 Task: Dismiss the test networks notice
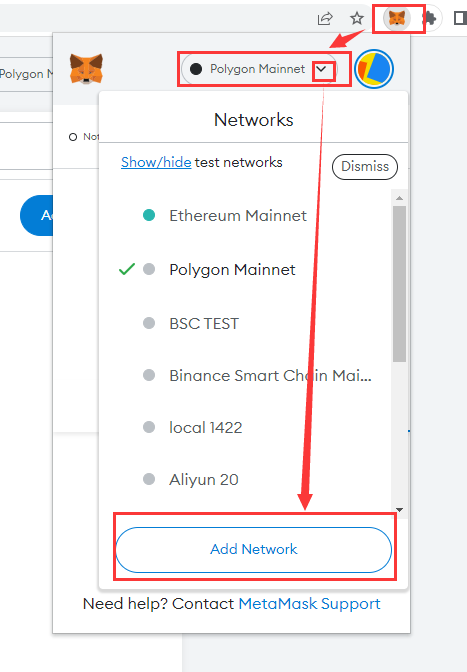(x=365, y=166)
